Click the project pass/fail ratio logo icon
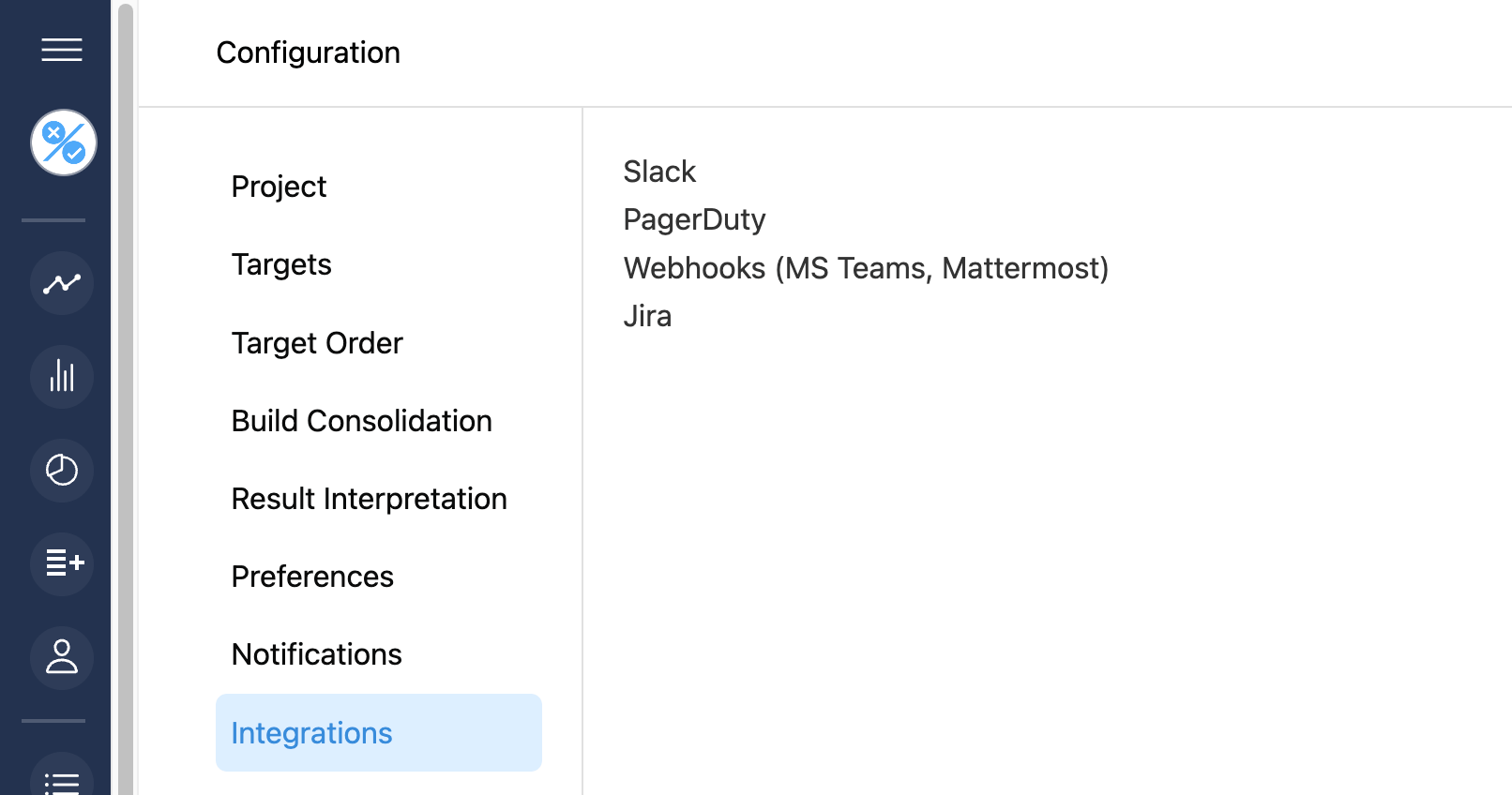 click(x=61, y=142)
